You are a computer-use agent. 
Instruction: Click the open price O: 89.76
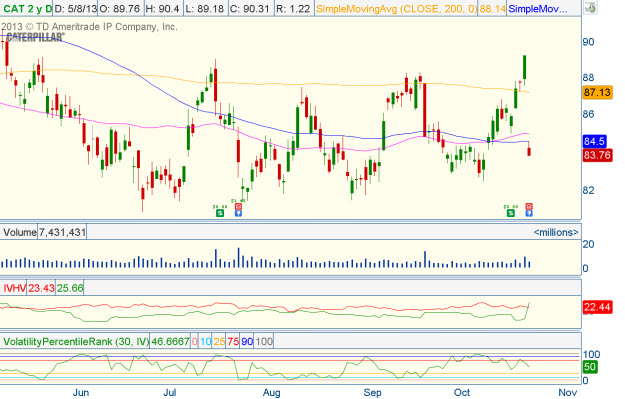pos(120,8)
